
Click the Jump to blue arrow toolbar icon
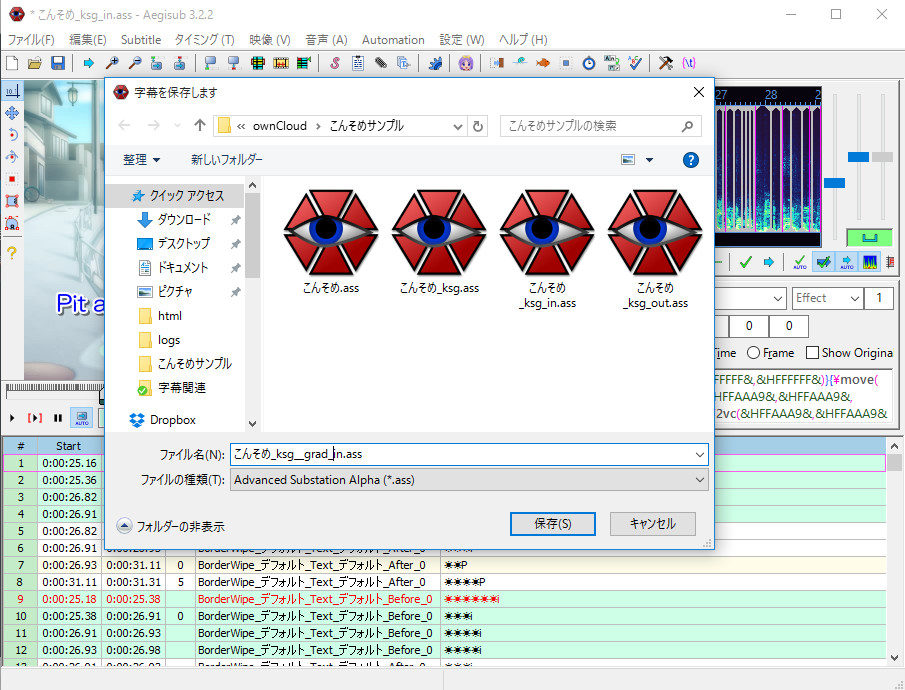[x=88, y=63]
